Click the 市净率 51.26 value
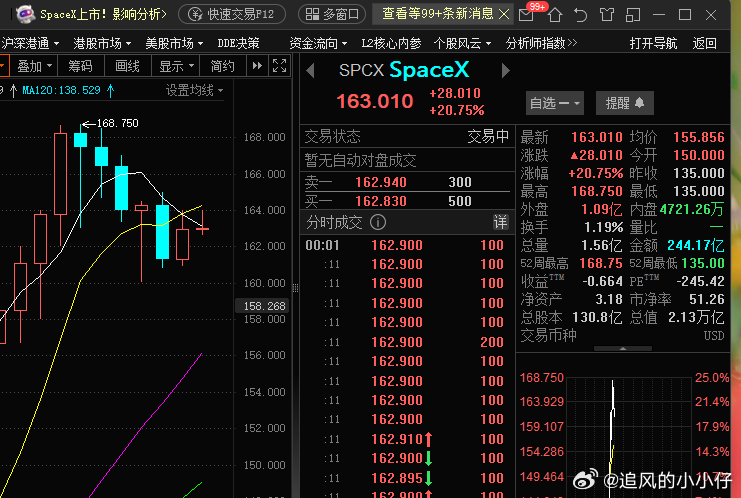Viewport: 741px width, 498px height. tap(707, 299)
